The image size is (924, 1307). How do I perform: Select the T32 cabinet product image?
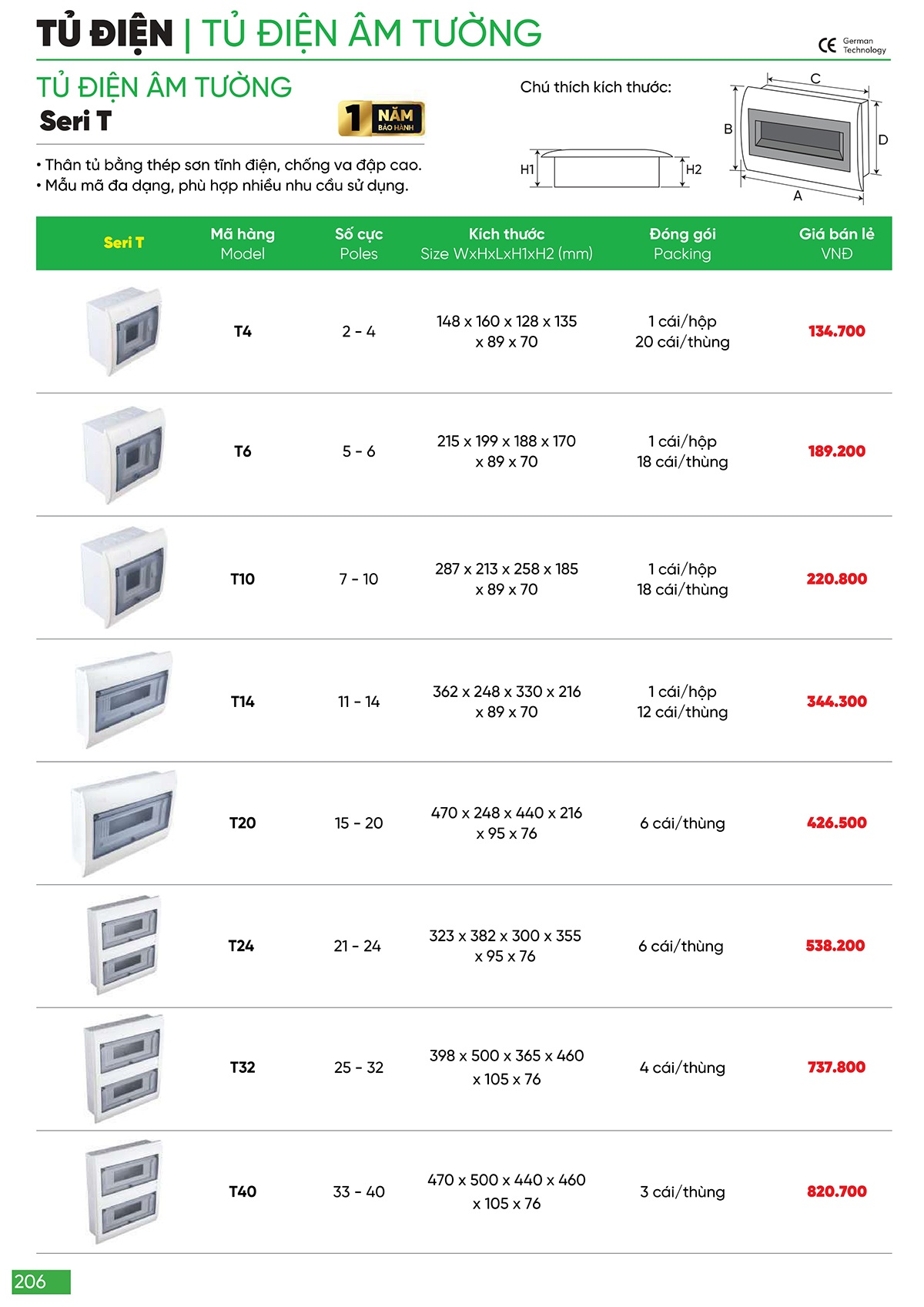point(124,1068)
